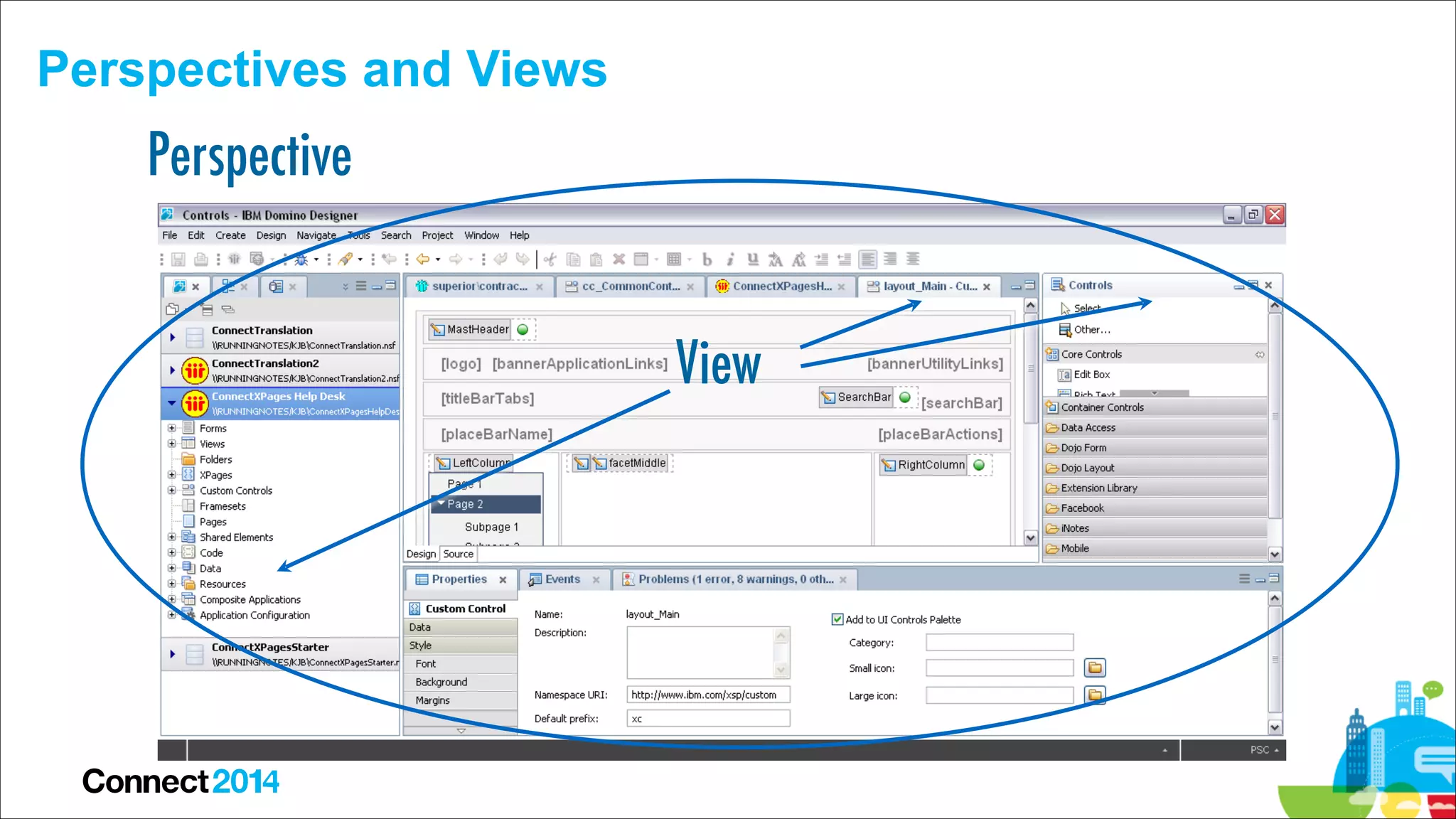Select the Edit Box control in palette
This screenshot has width=1456, height=819.
[x=1091, y=375]
